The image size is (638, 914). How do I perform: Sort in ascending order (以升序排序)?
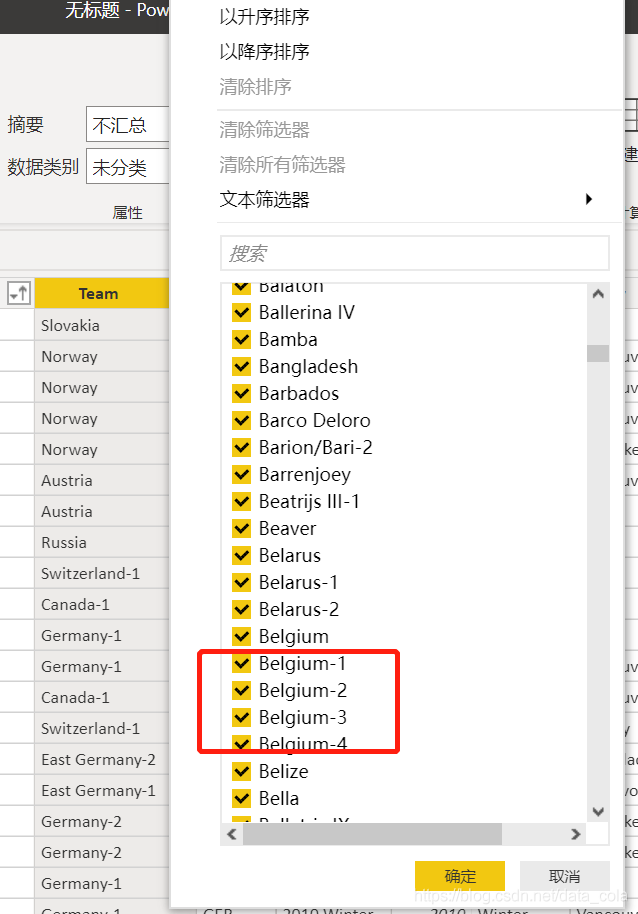pyautogui.click(x=264, y=17)
